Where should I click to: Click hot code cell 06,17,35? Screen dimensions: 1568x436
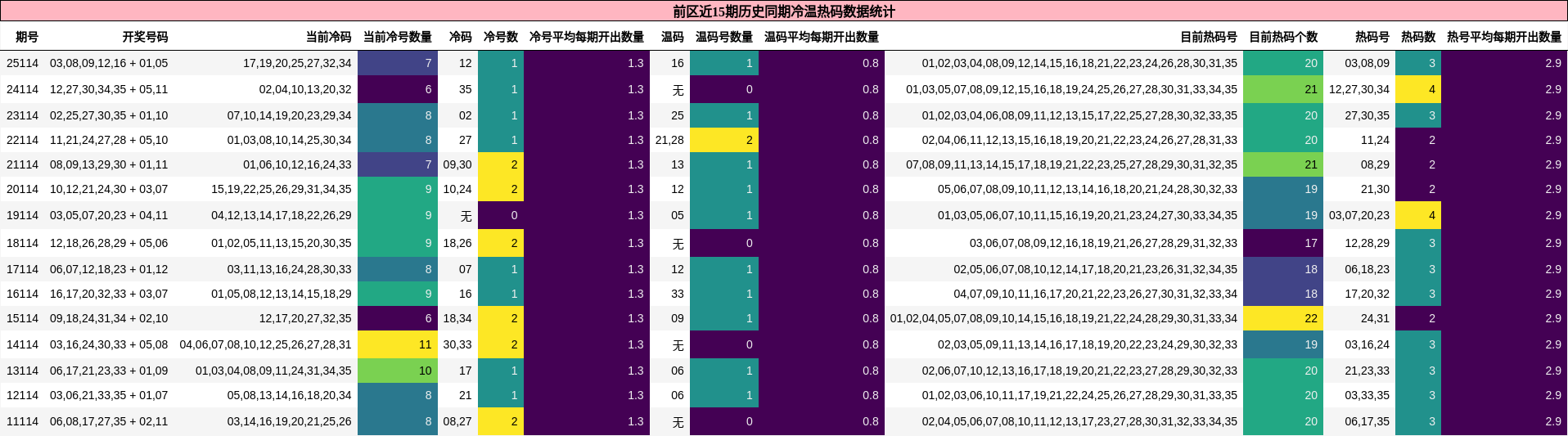(1367, 421)
